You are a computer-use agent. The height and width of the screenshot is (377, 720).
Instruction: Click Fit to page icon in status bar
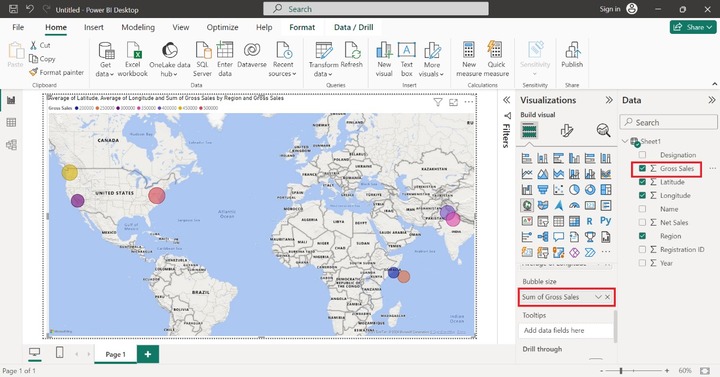[x=705, y=370]
